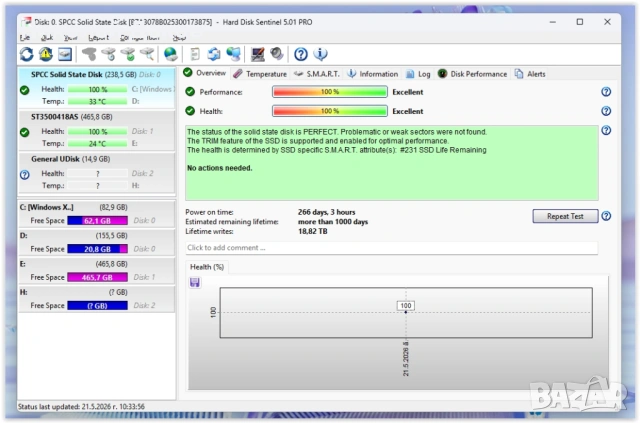
Task: Select the Health (%) chart tab
Action: [207, 267]
